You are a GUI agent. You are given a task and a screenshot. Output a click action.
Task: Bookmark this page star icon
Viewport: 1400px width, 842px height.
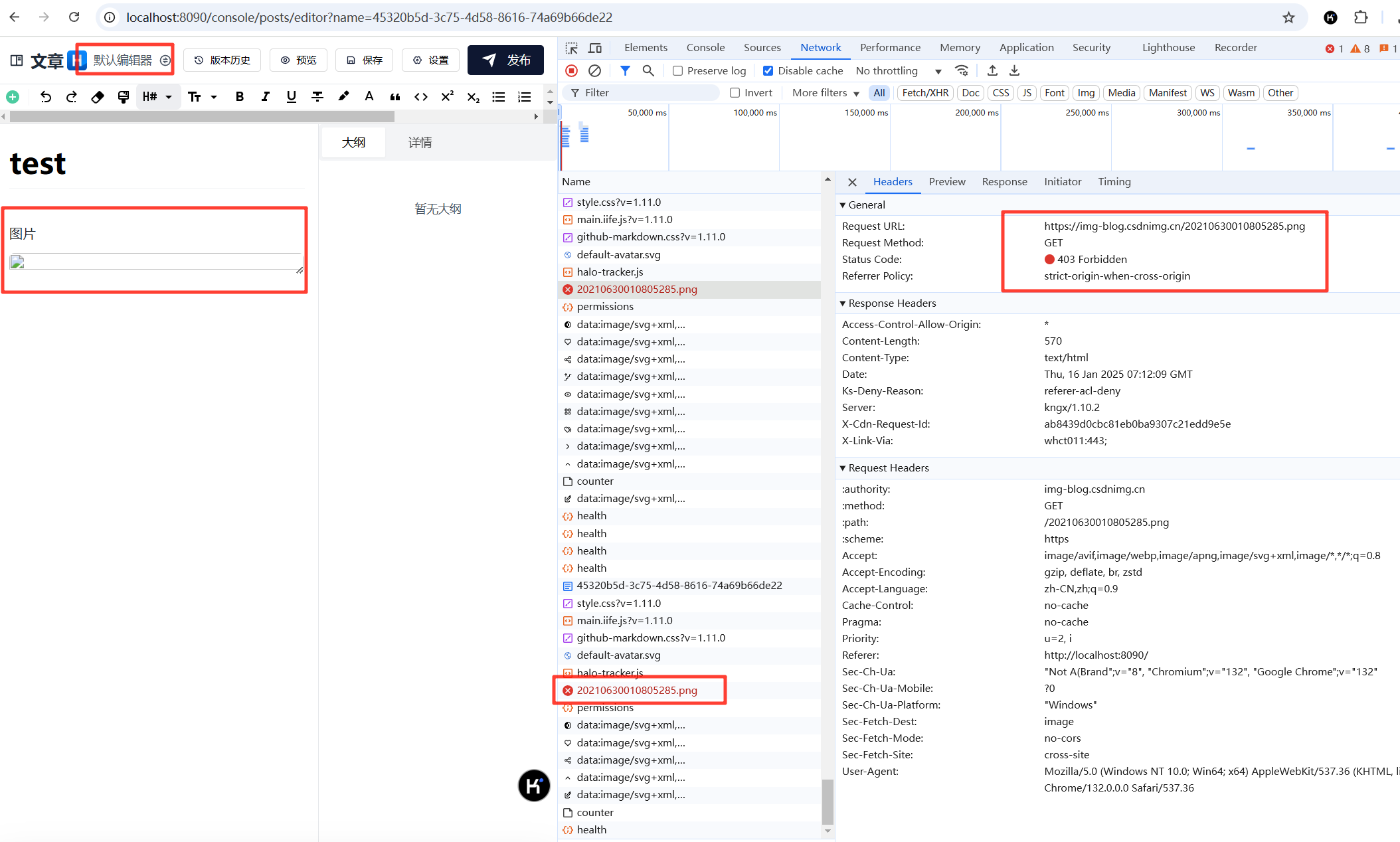(1288, 17)
